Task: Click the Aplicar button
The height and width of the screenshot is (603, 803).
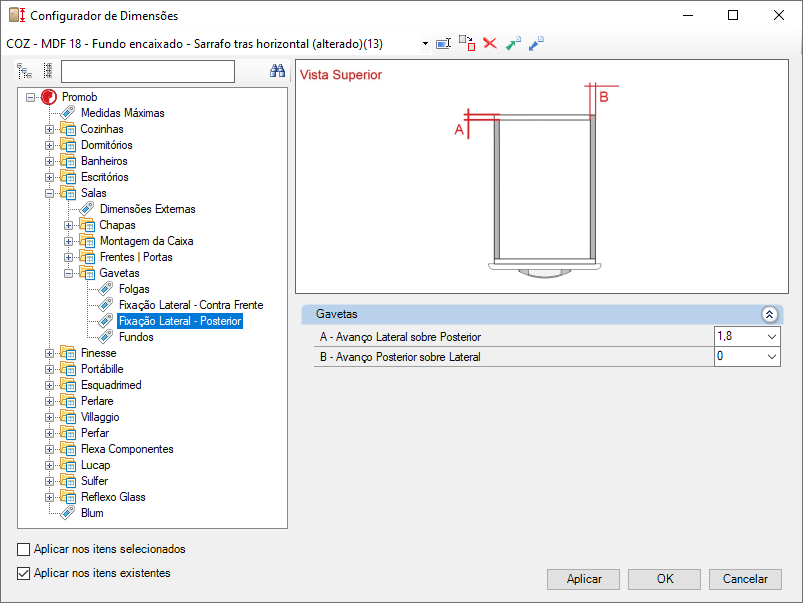Action: point(583,579)
